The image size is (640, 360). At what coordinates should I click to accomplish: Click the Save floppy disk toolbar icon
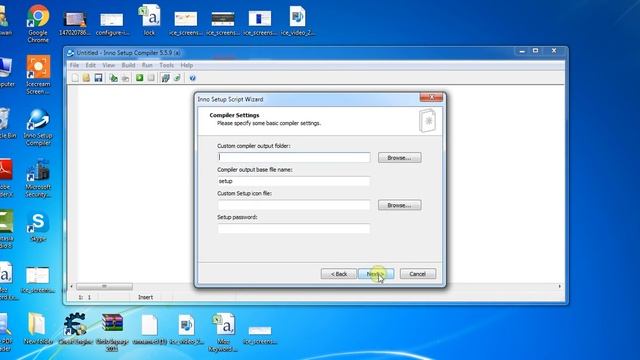[x=98, y=78]
